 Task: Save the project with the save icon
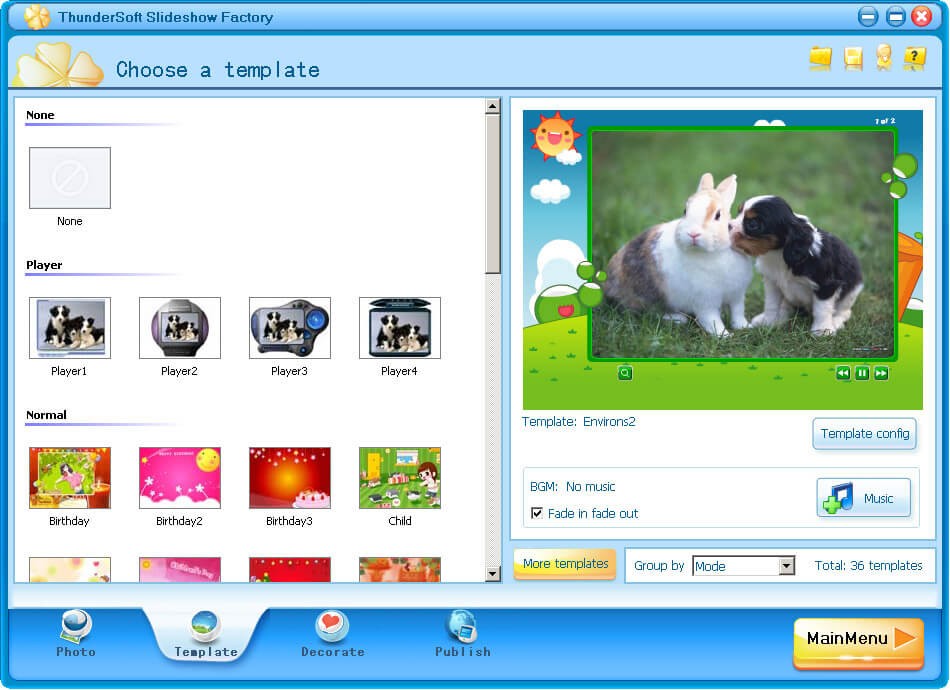point(851,58)
